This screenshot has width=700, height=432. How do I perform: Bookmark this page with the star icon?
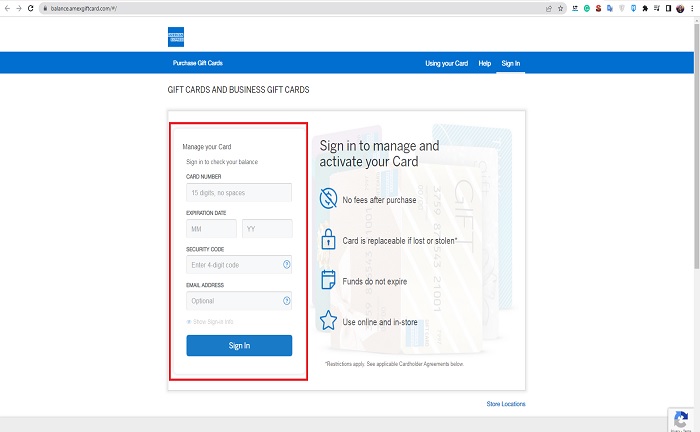click(560, 8)
